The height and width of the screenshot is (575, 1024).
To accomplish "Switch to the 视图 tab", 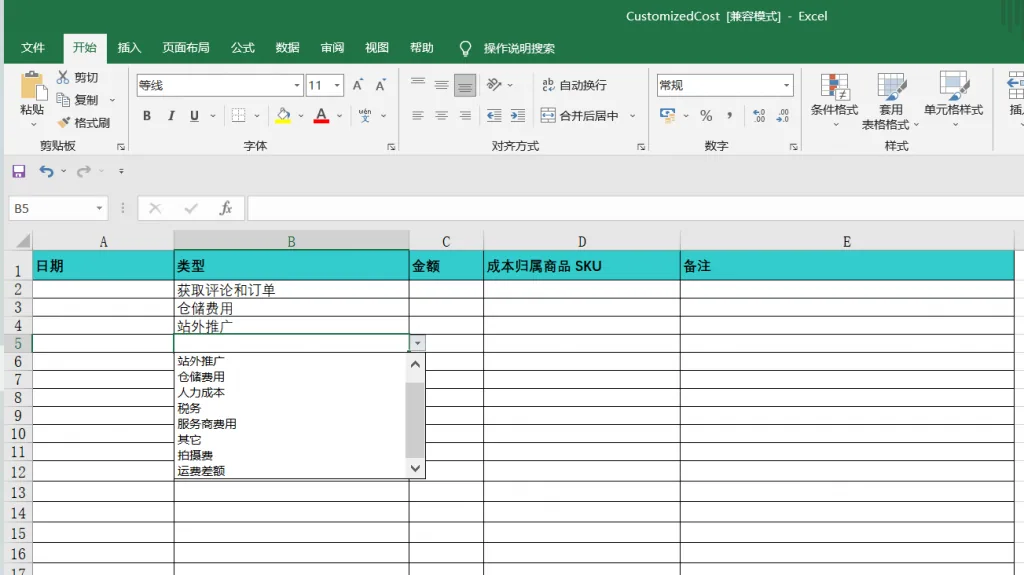I will (x=377, y=48).
